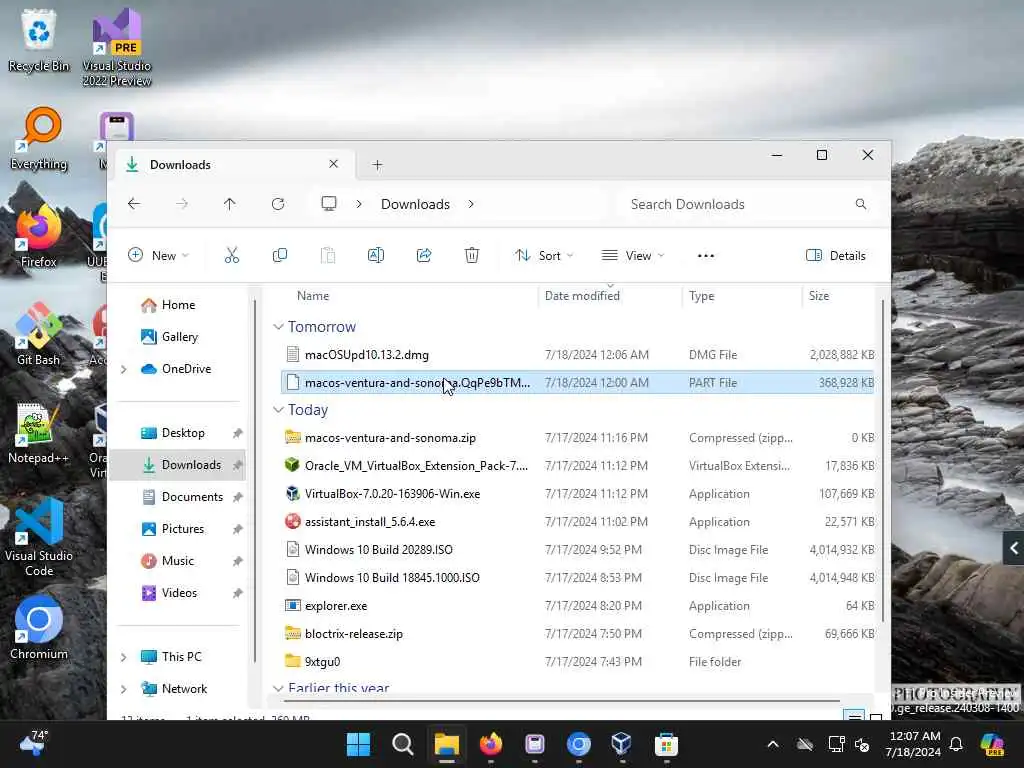The width and height of the screenshot is (1024, 768).
Task: Click the search magnifier icon in Explorer
Action: 861,204
